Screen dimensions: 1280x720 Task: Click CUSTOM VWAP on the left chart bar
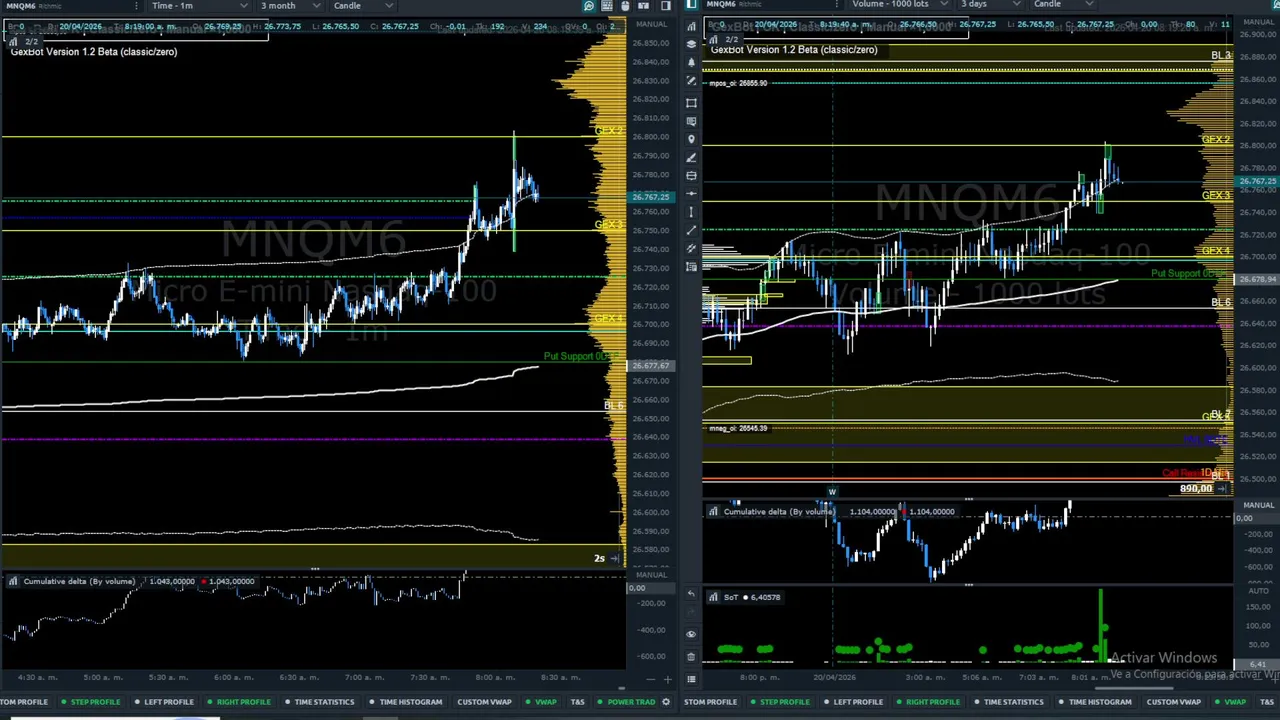click(x=484, y=702)
